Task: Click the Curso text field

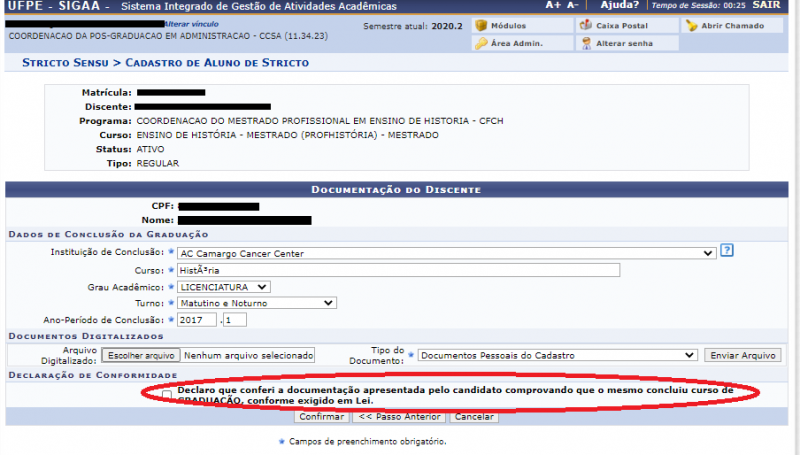Action: (x=398, y=270)
